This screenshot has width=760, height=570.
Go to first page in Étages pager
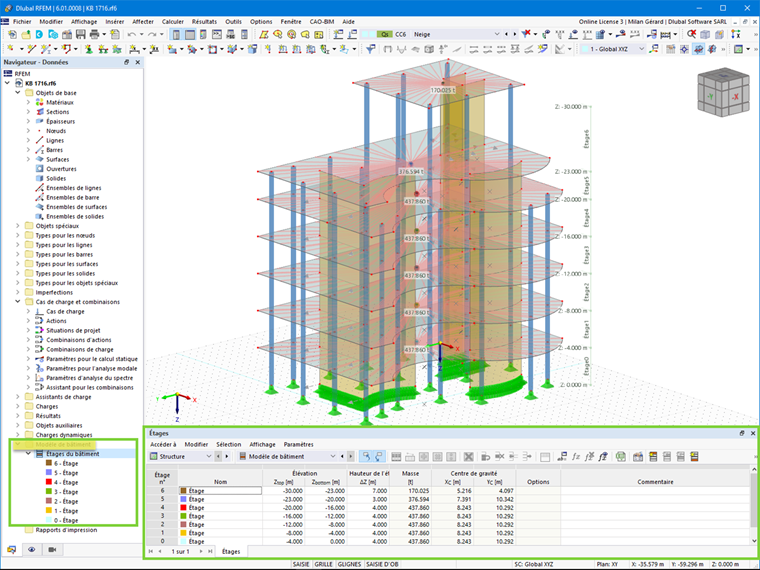151,552
